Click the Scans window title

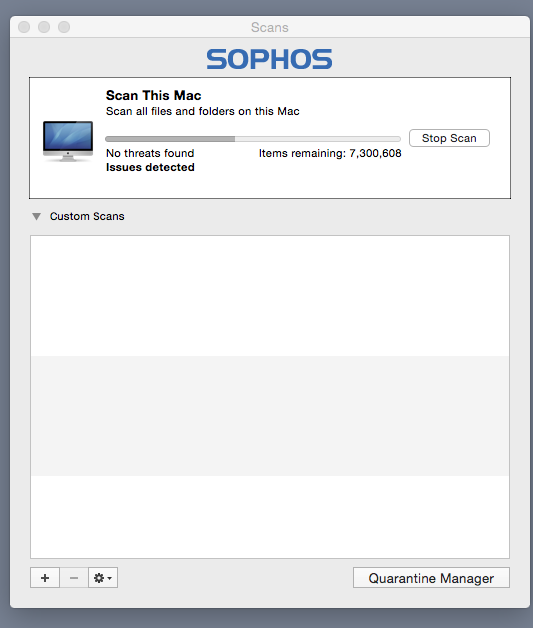pyautogui.click(x=270, y=27)
